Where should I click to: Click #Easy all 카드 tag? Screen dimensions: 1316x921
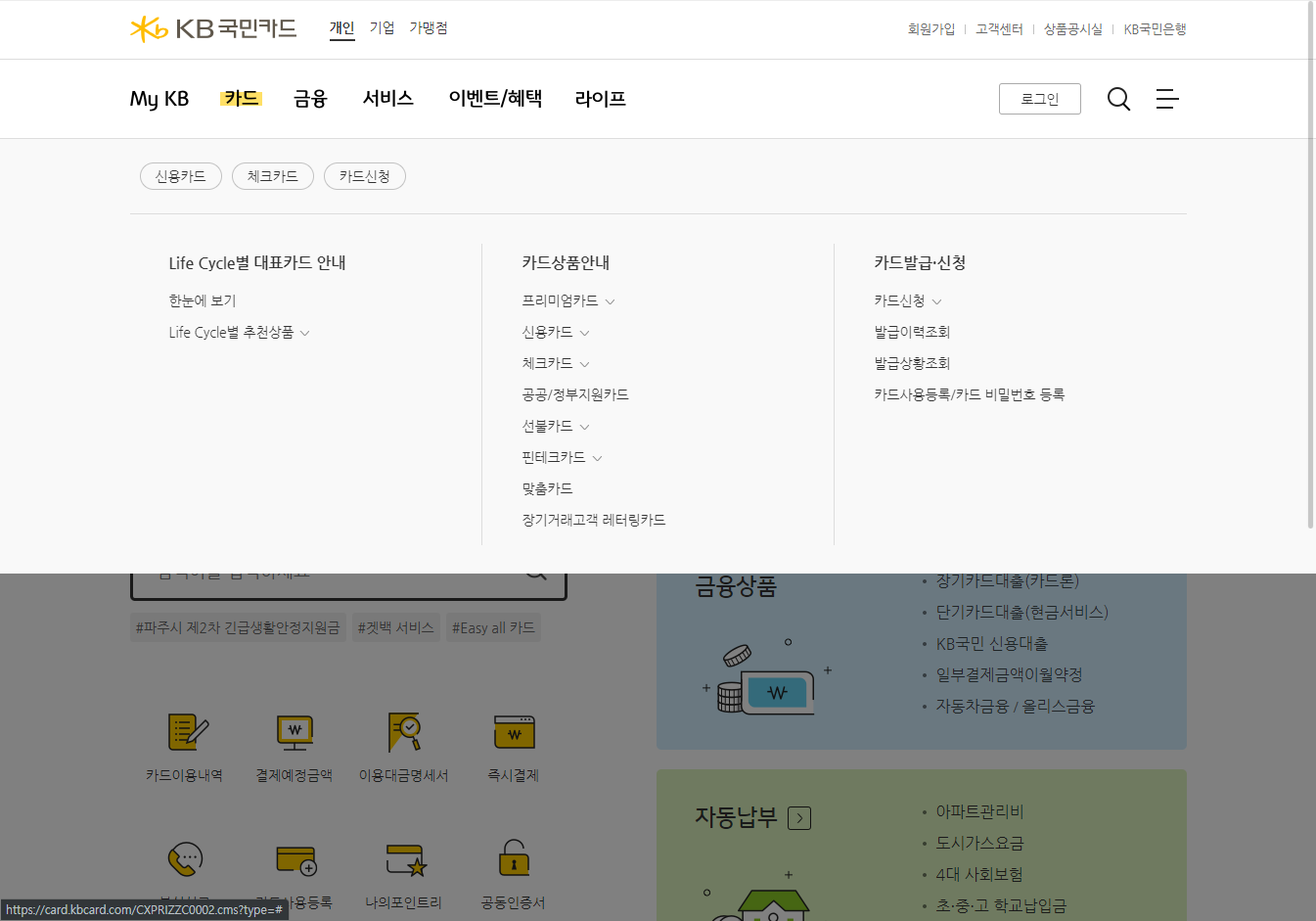pyautogui.click(x=493, y=627)
